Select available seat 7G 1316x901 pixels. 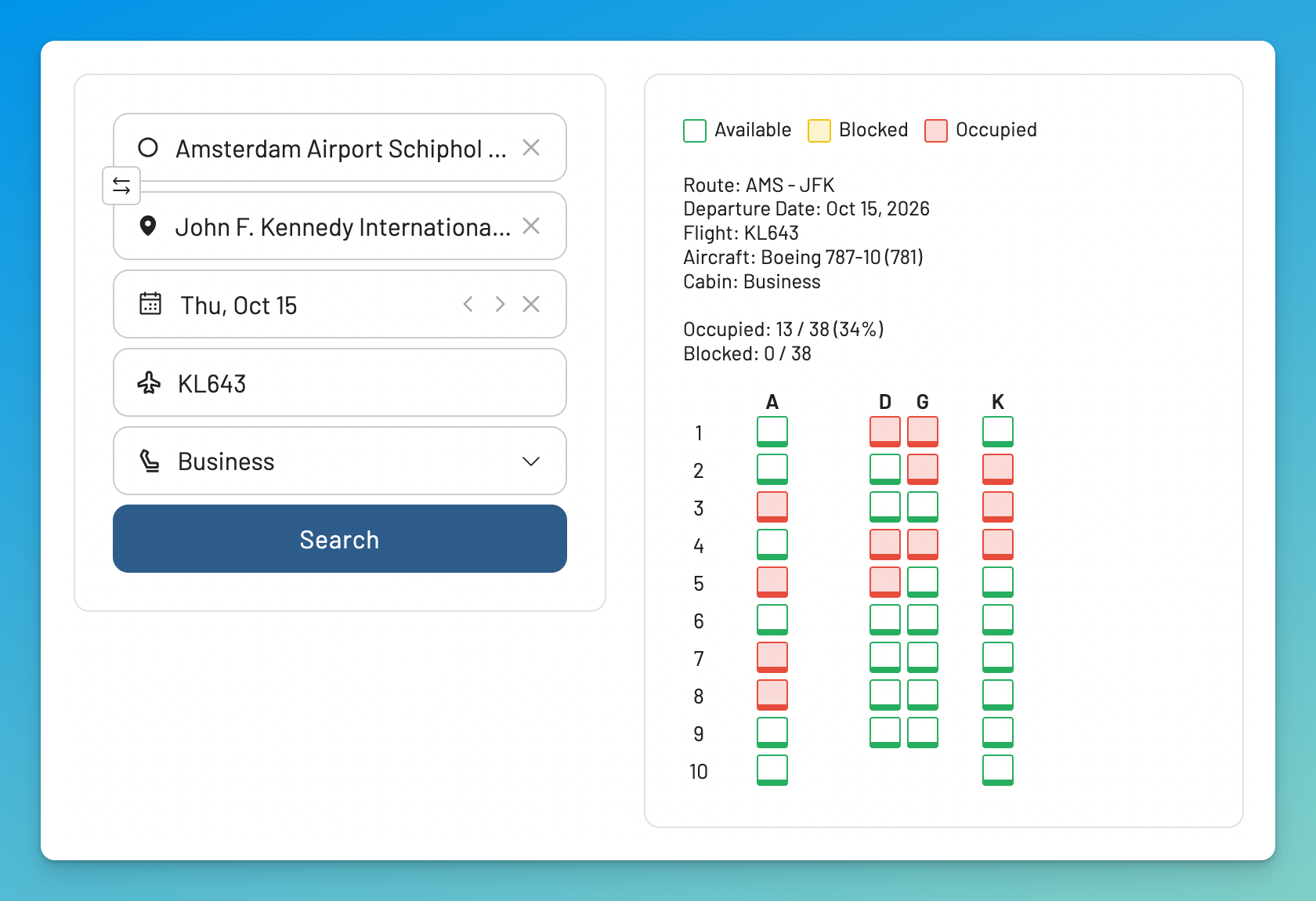[923, 657]
